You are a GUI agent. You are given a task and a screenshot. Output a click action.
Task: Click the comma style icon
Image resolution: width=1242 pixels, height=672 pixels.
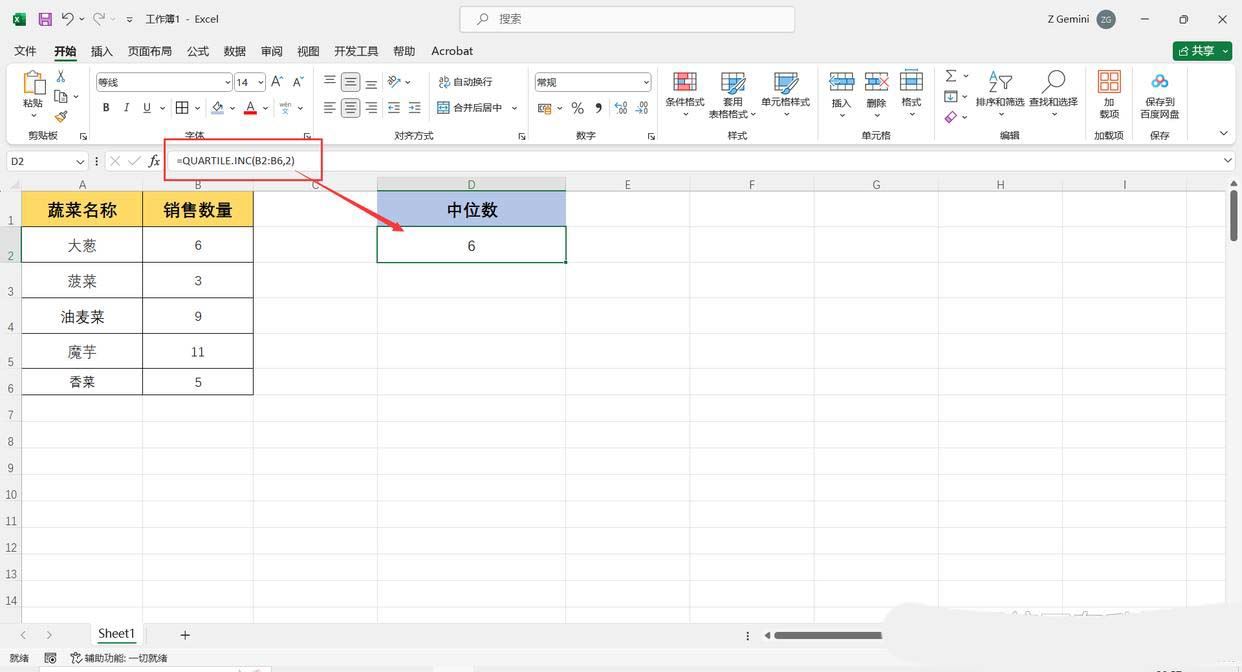pyautogui.click(x=598, y=108)
